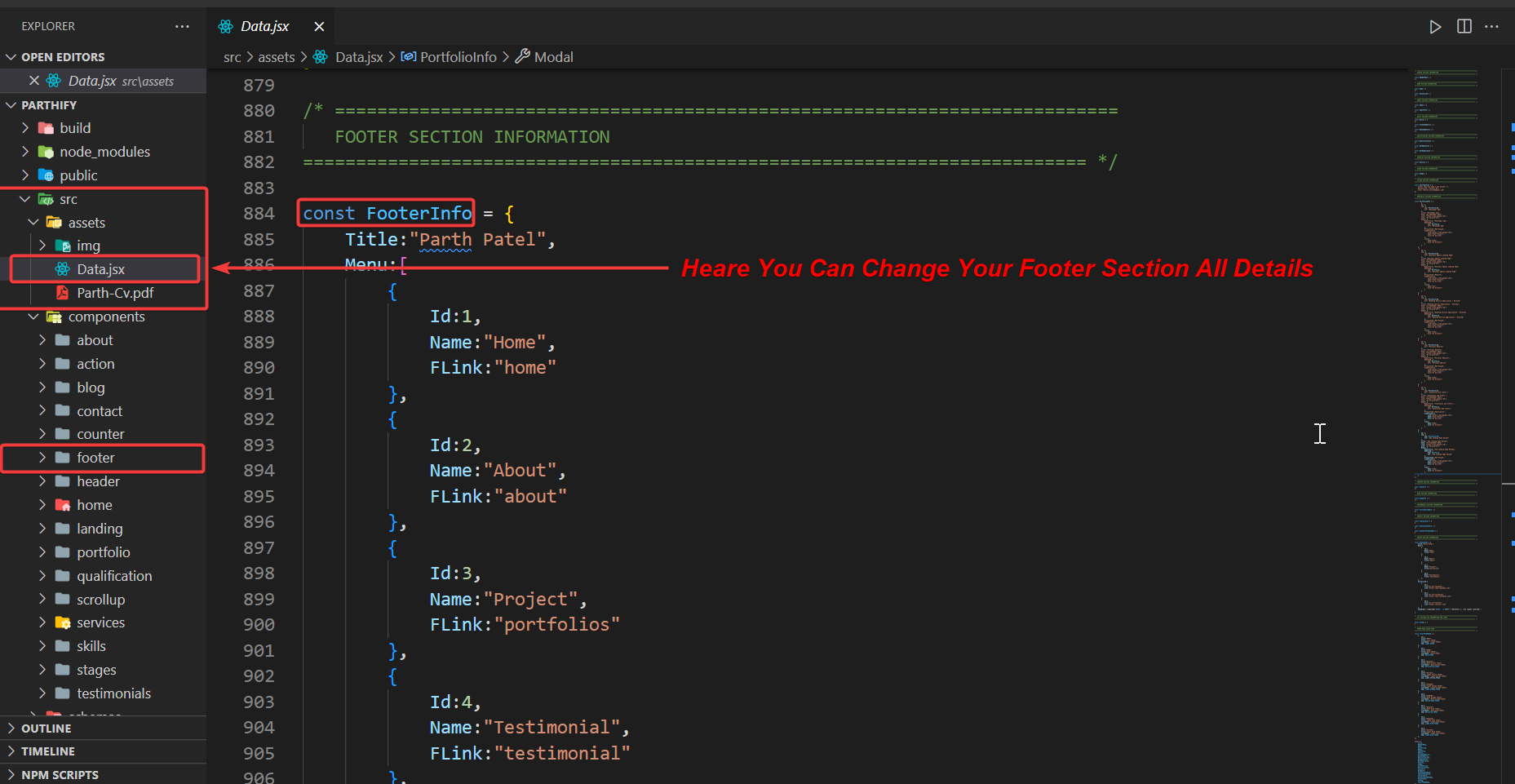The image size is (1515, 784).
Task: Select the footer folder in components
Action: click(x=96, y=457)
